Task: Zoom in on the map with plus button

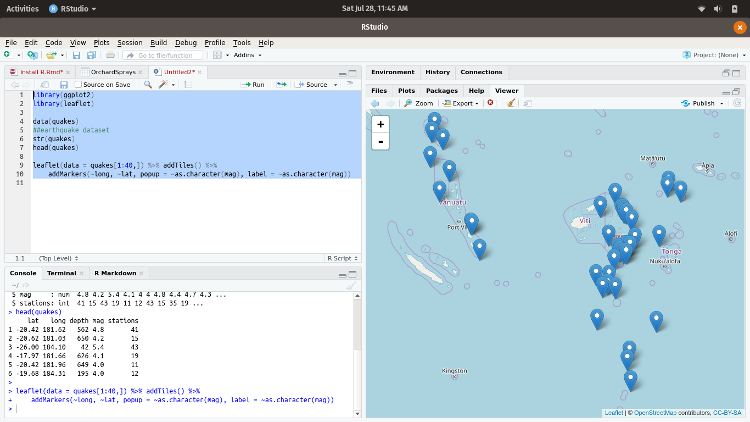Action: (x=381, y=124)
